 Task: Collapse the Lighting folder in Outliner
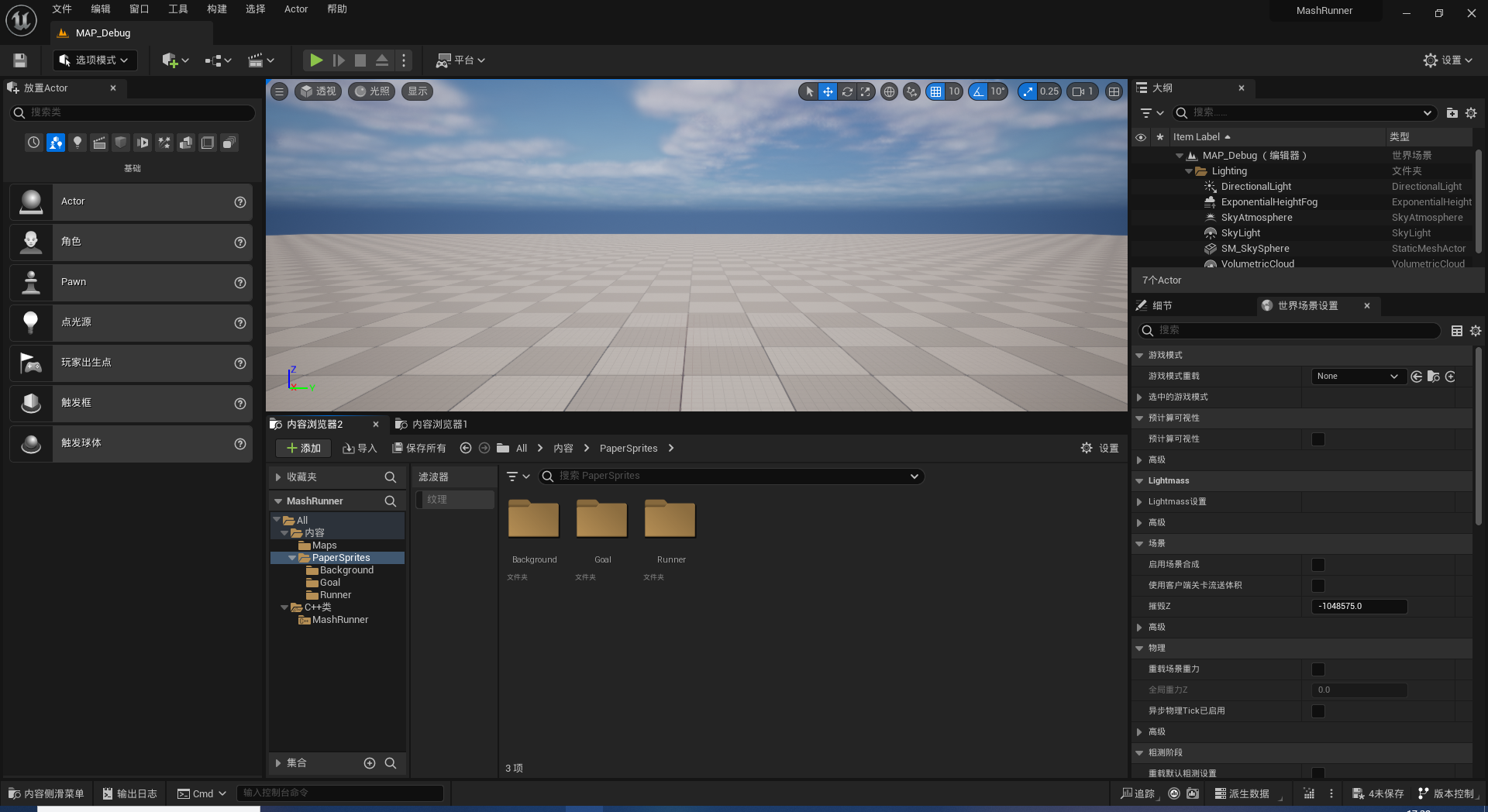pyautogui.click(x=1189, y=171)
